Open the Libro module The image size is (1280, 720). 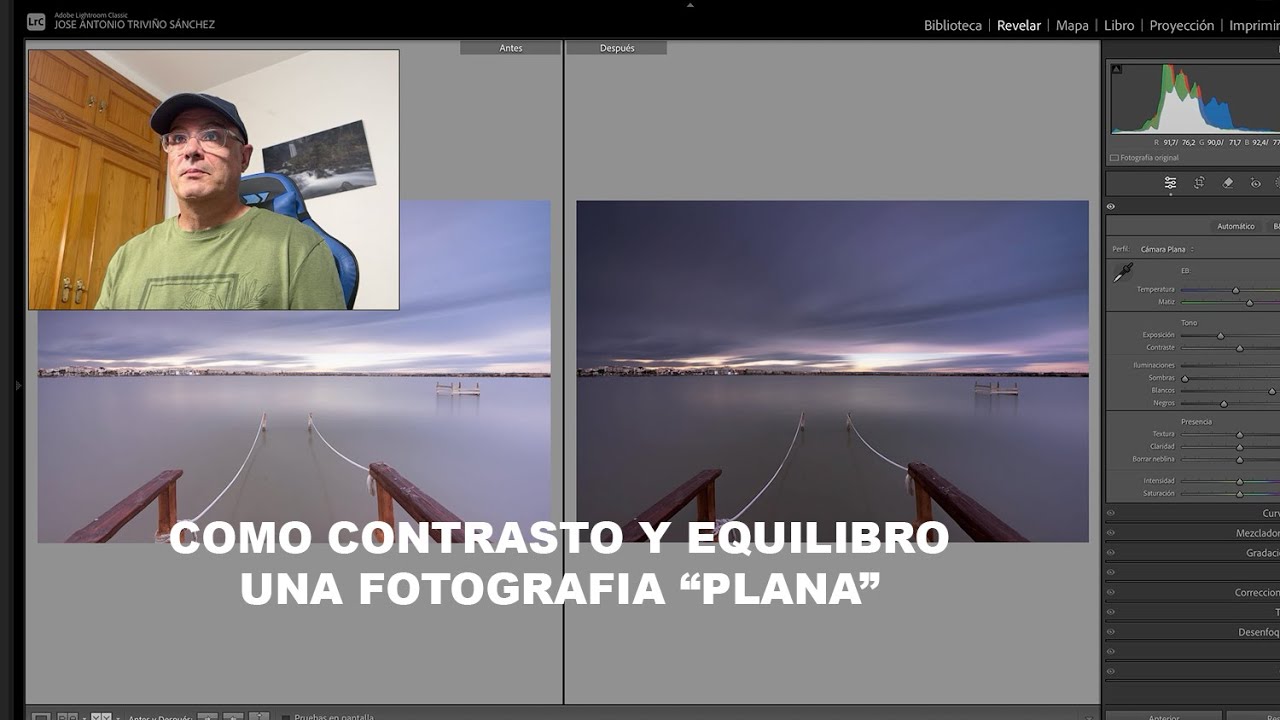(1119, 25)
